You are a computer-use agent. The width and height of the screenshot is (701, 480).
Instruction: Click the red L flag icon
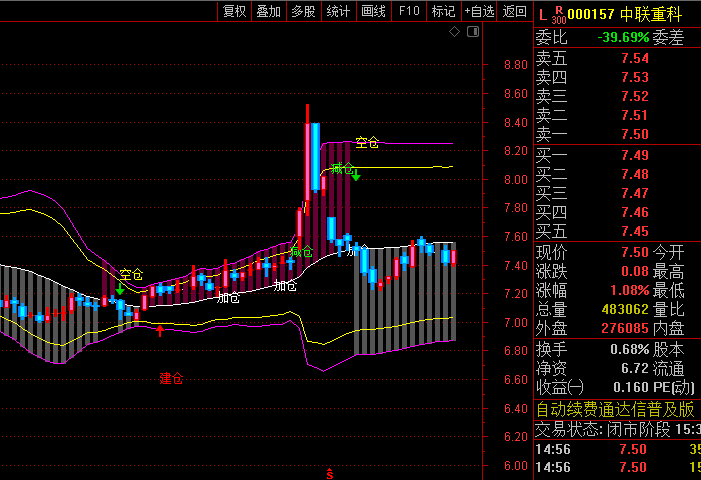tap(543, 16)
